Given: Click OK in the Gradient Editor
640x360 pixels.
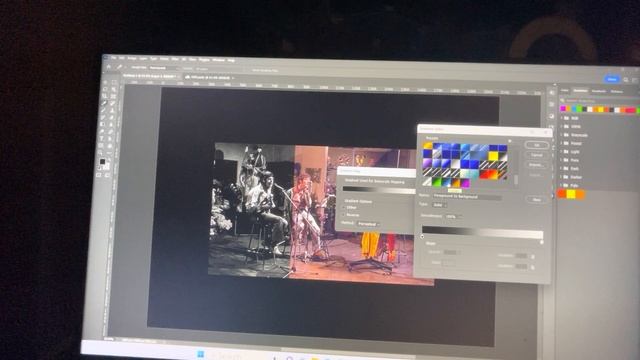Looking at the screenshot, I should pos(537,145).
